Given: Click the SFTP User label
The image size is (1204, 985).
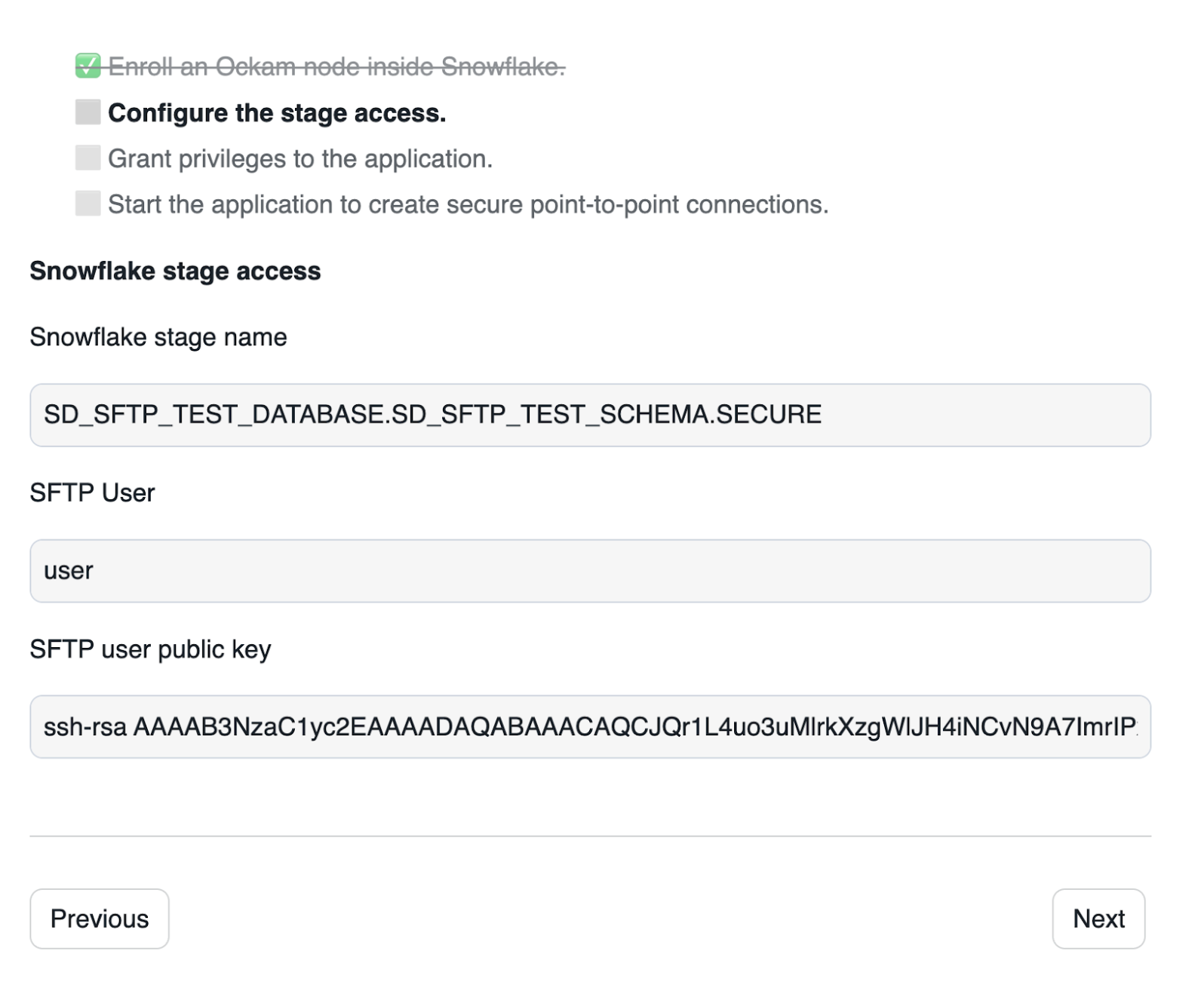Looking at the screenshot, I should click(x=92, y=493).
